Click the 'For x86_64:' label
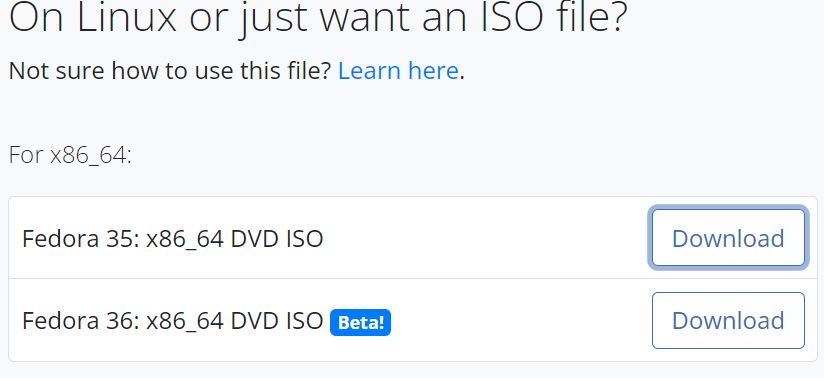This screenshot has height=378, width=824. click(70, 155)
